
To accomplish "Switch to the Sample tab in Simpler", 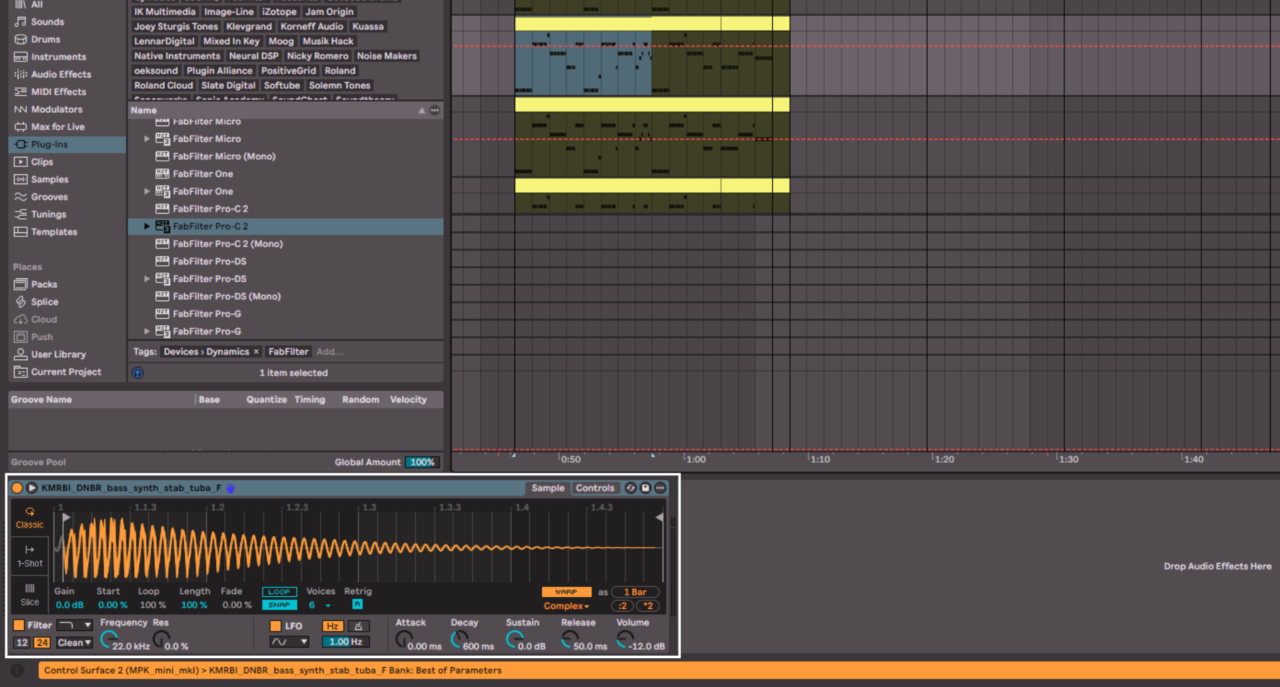I will point(548,488).
